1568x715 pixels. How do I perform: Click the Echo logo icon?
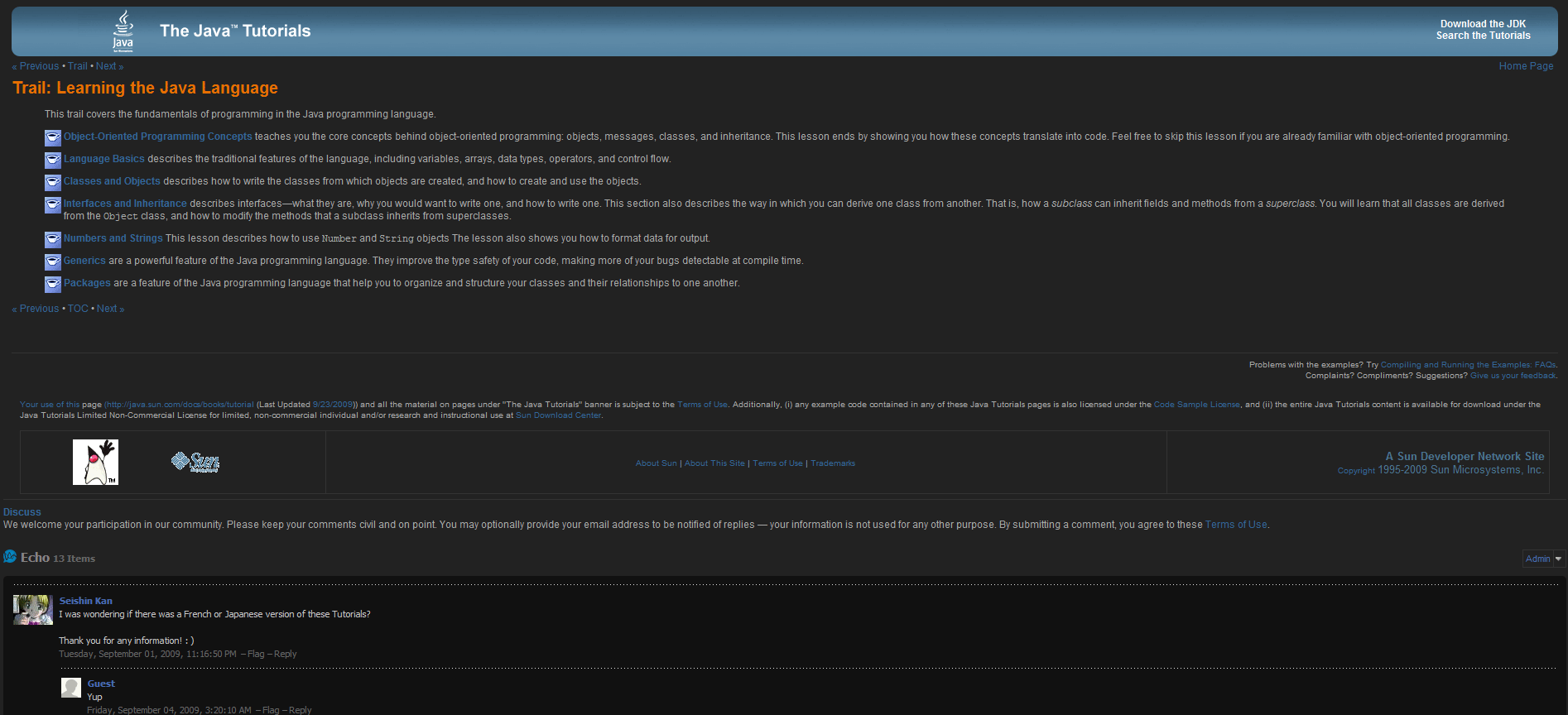[x=10, y=556]
